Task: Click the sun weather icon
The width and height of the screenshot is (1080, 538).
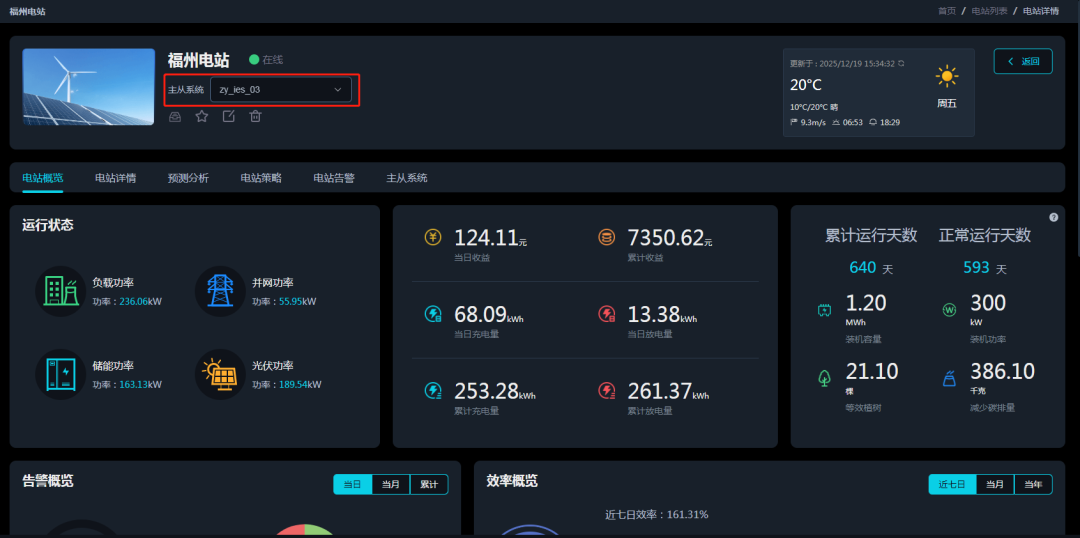Action: 946,76
